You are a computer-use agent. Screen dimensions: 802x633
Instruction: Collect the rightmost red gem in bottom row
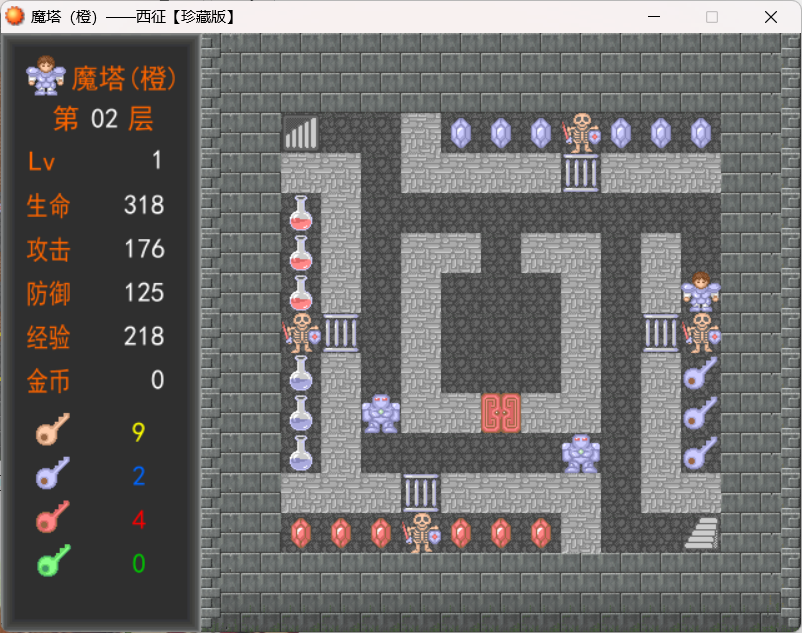click(541, 533)
